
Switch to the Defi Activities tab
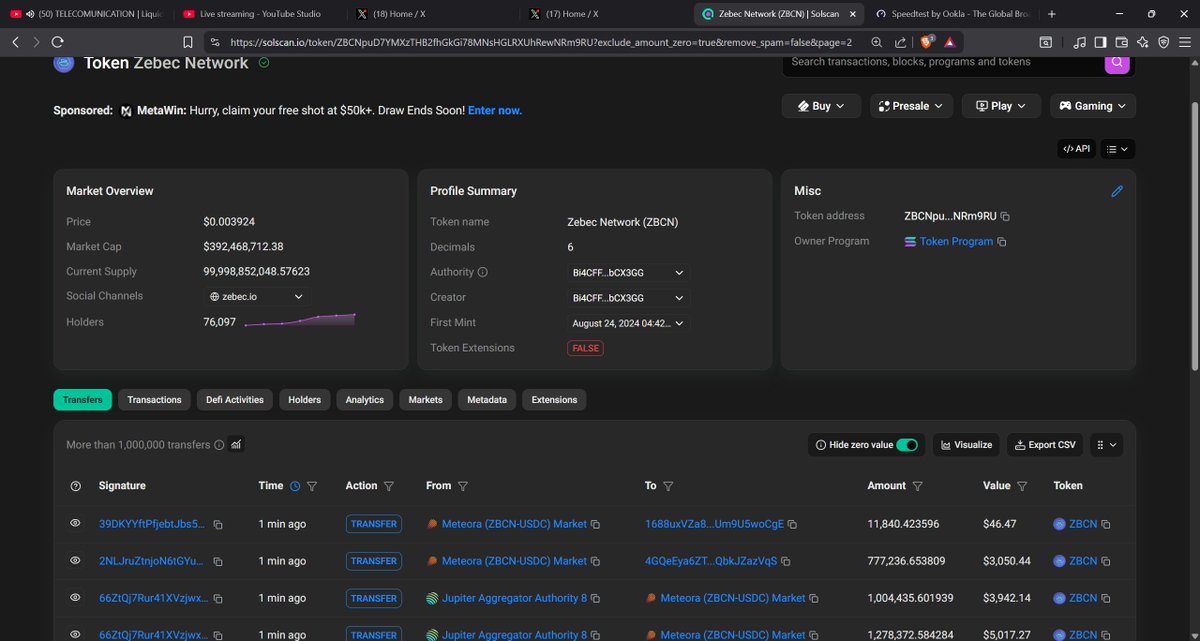235,400
